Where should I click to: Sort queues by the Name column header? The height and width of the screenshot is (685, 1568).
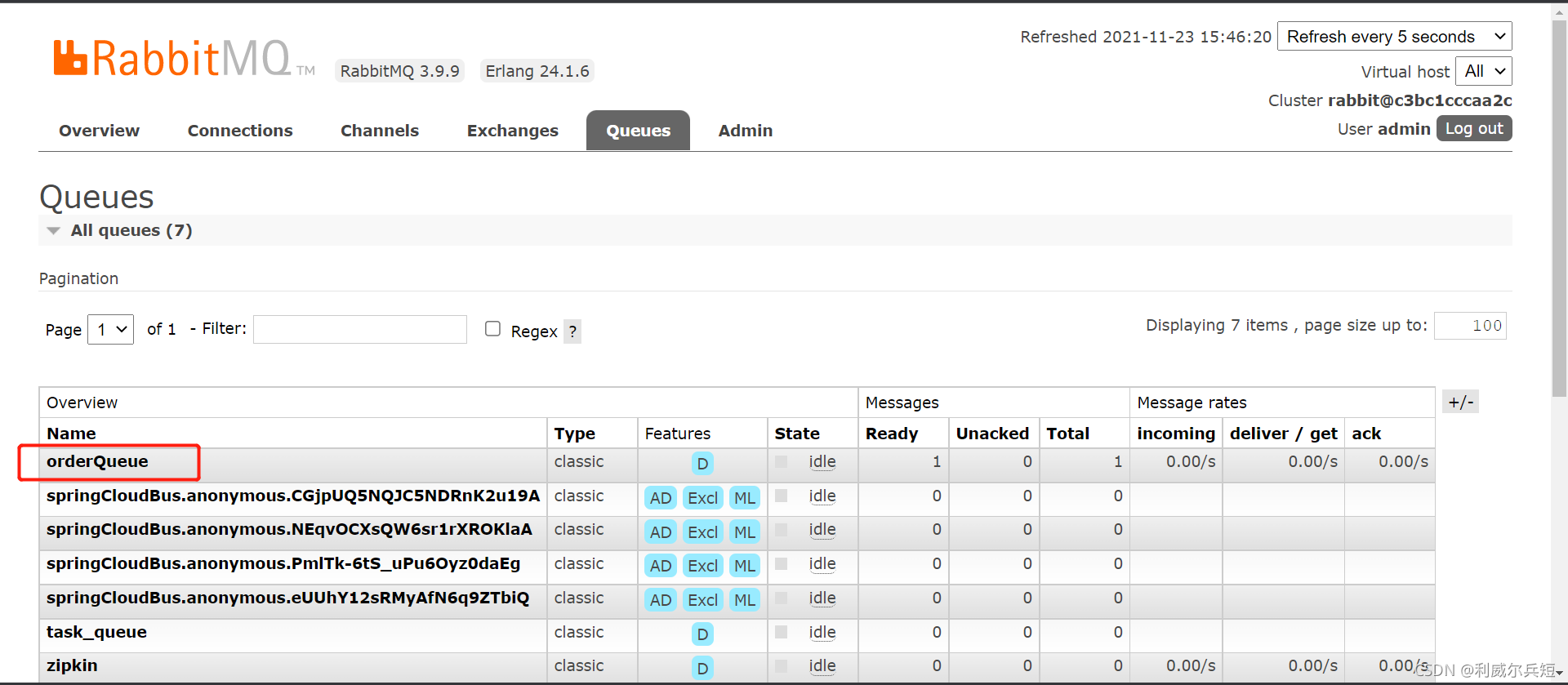(x=71, y=434)
